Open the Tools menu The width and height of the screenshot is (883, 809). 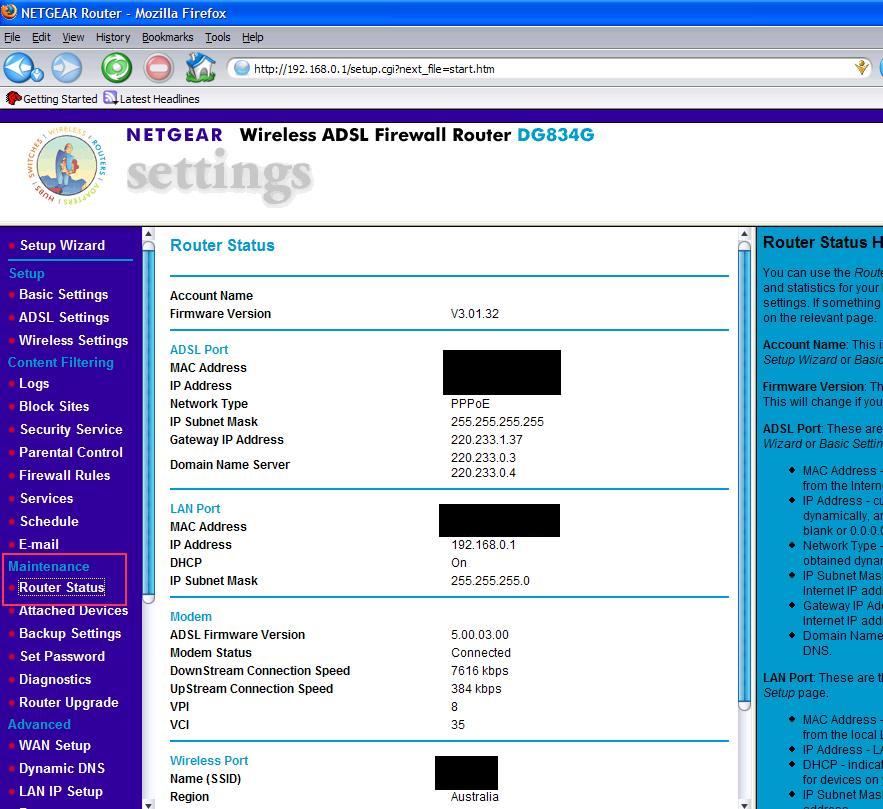coord(217,37)
